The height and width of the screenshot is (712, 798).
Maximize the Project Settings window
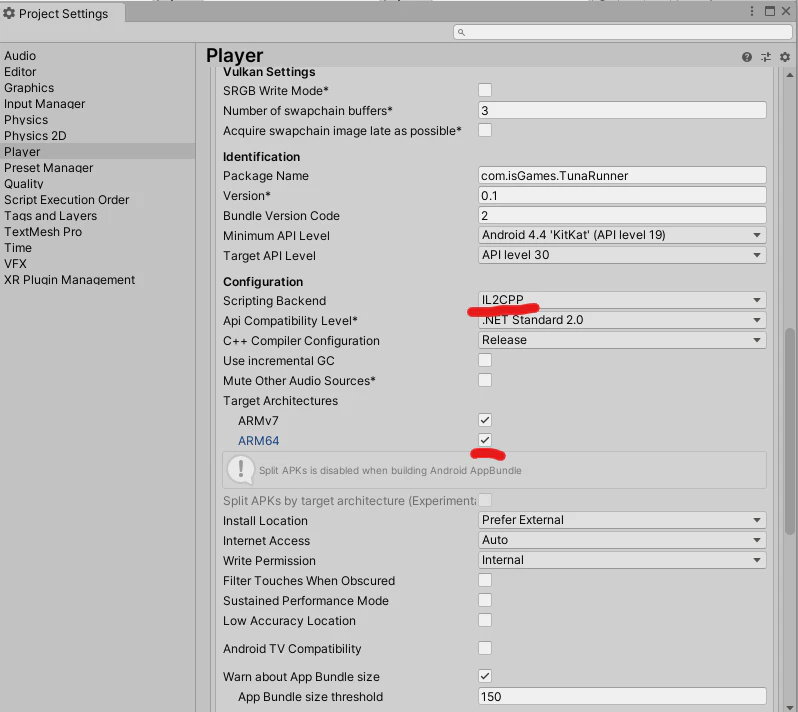point(770,11)
